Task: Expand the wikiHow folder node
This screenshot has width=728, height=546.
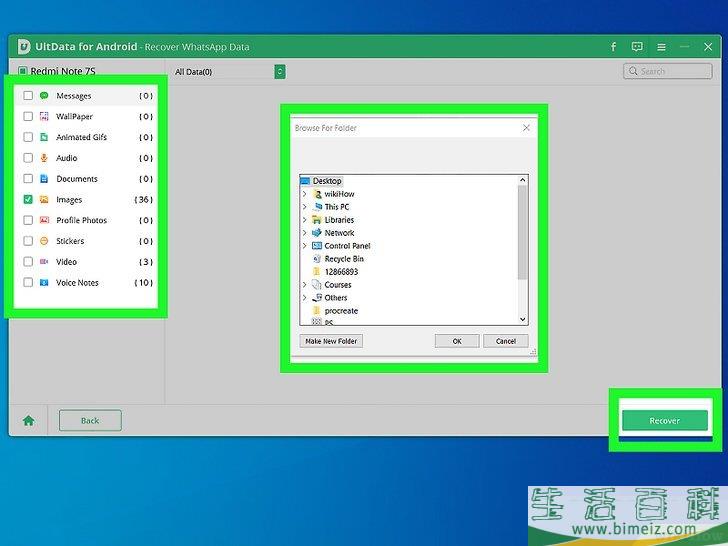Action: [305, 194]
